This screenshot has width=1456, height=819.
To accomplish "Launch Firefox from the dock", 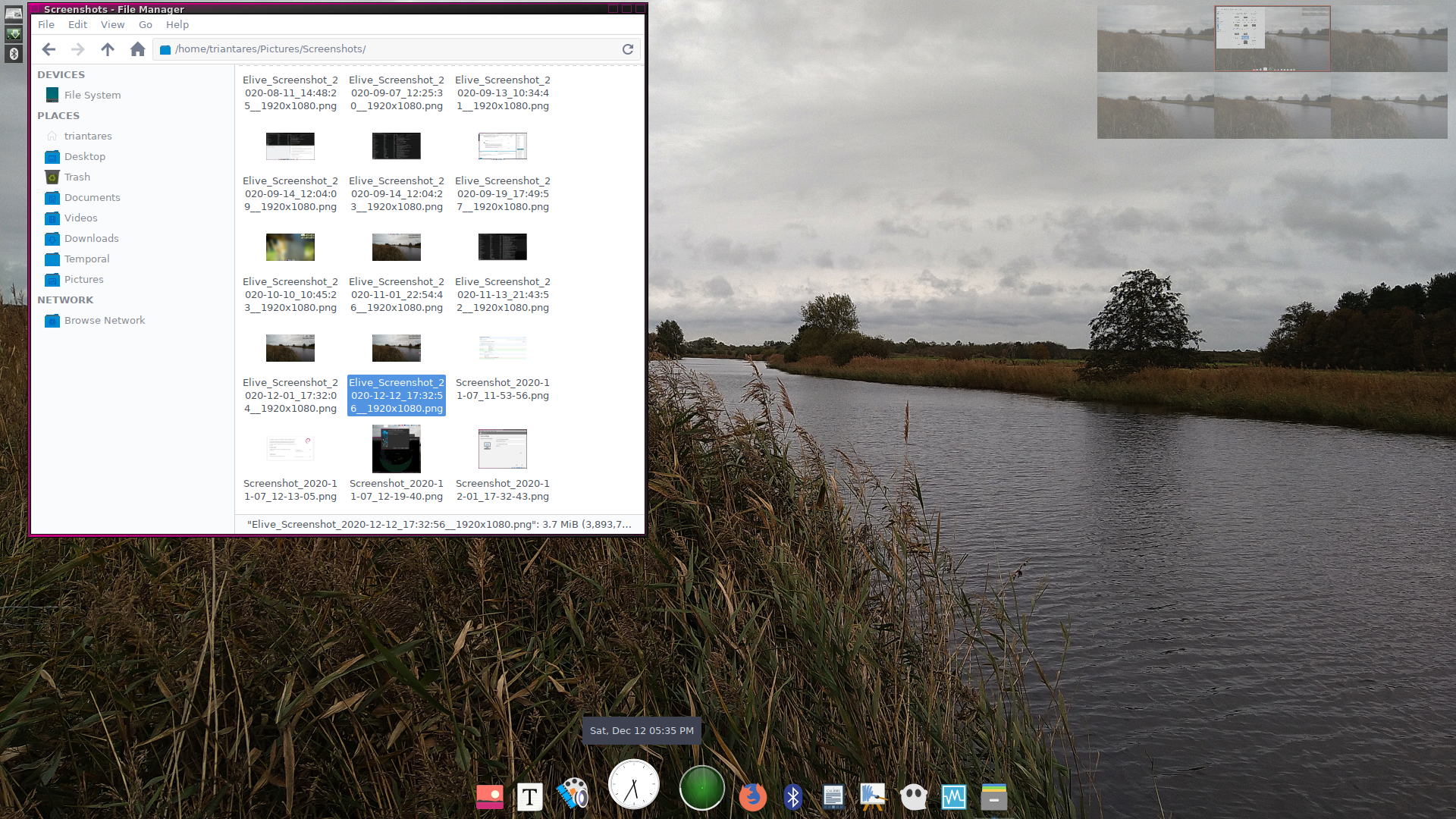I will pyautogui.click(x=753, y=797).
